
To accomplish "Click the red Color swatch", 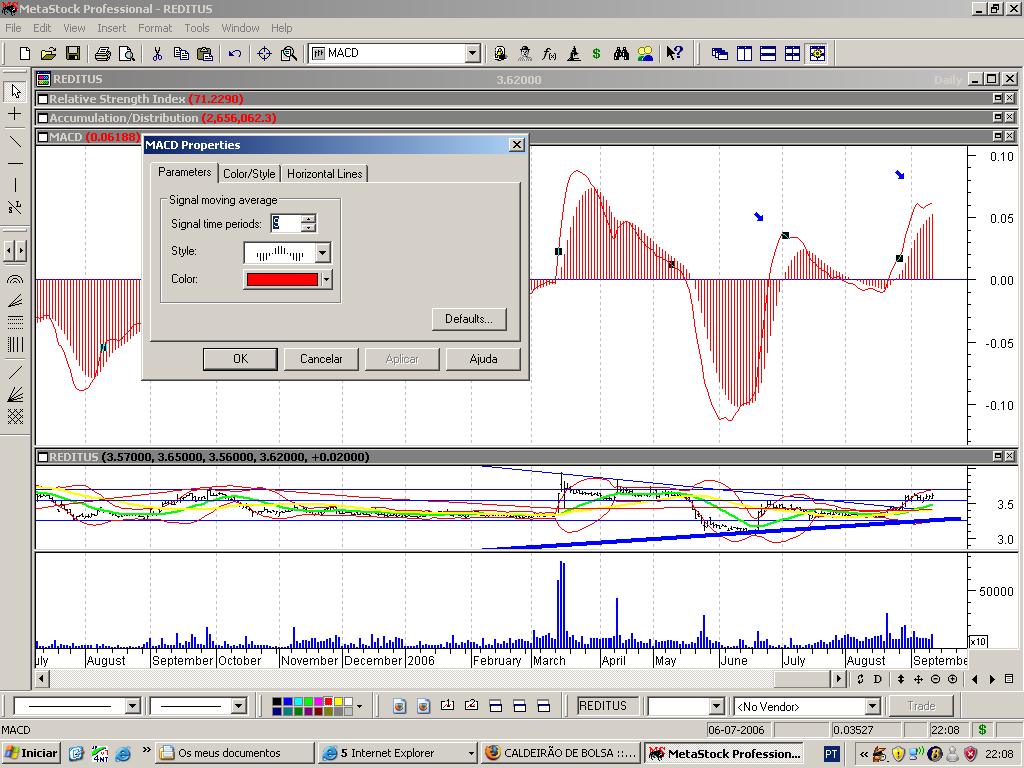I will (x=281, y=280).
